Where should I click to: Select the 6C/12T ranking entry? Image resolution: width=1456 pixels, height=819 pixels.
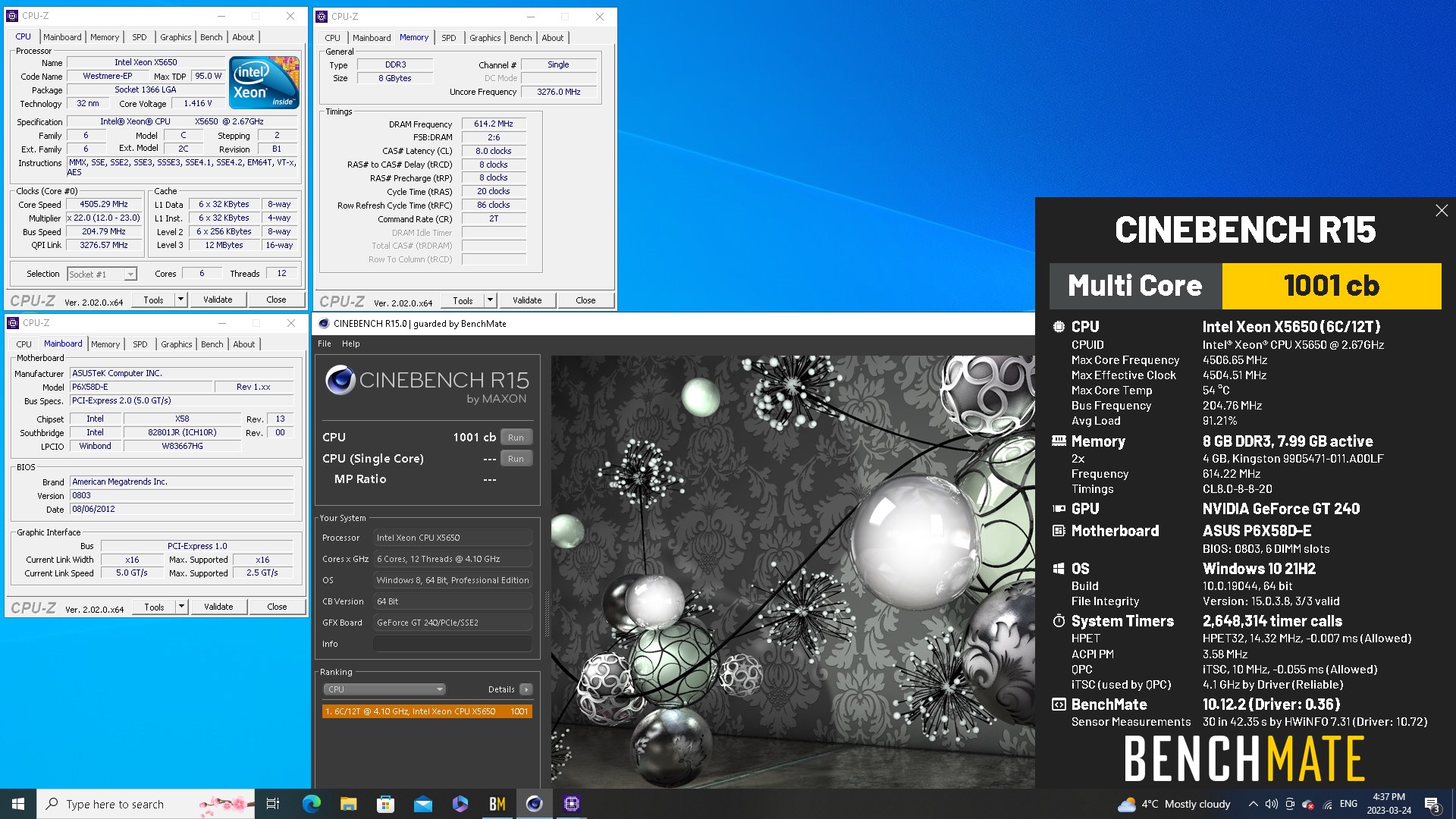tap(427, 711)
